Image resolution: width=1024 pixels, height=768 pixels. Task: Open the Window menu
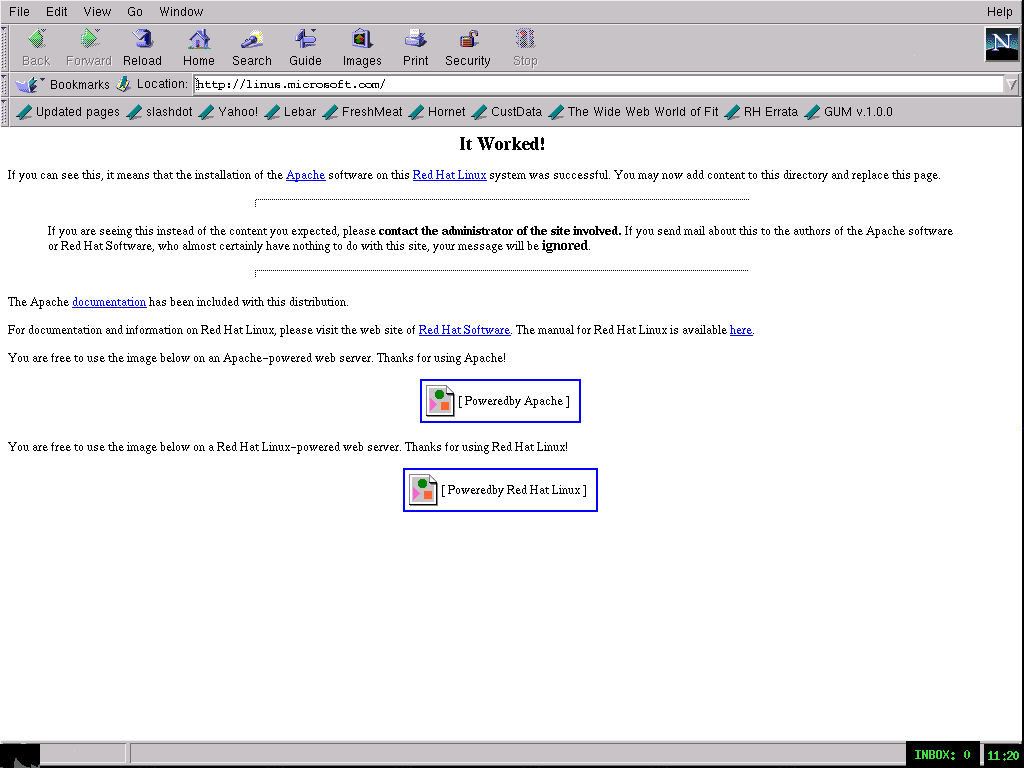click(181, 12)
